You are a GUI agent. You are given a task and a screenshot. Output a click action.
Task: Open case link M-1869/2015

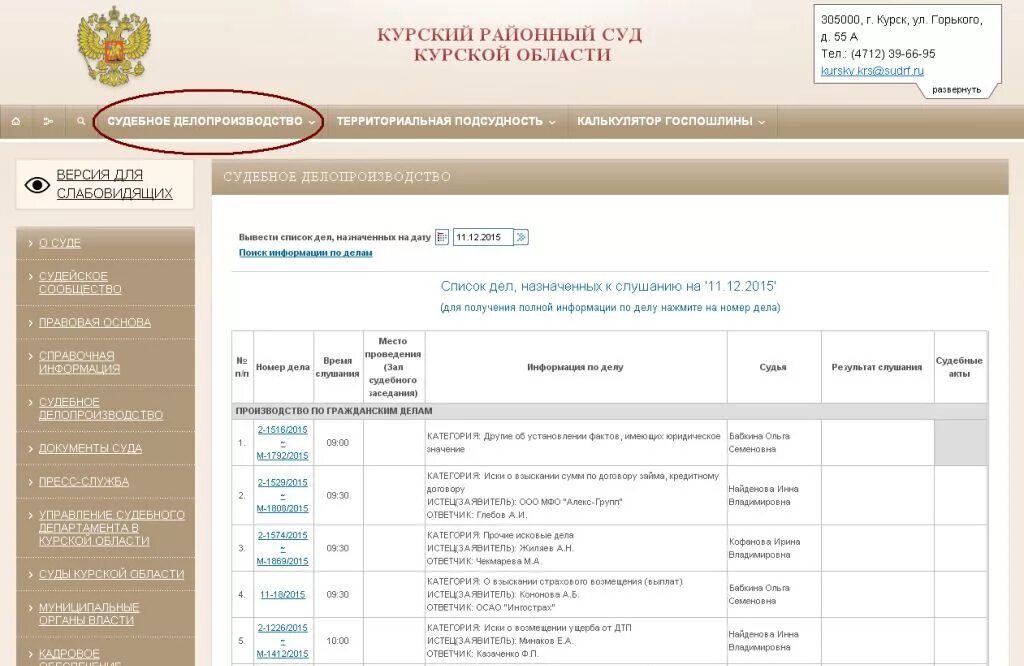tap(282, 562)
